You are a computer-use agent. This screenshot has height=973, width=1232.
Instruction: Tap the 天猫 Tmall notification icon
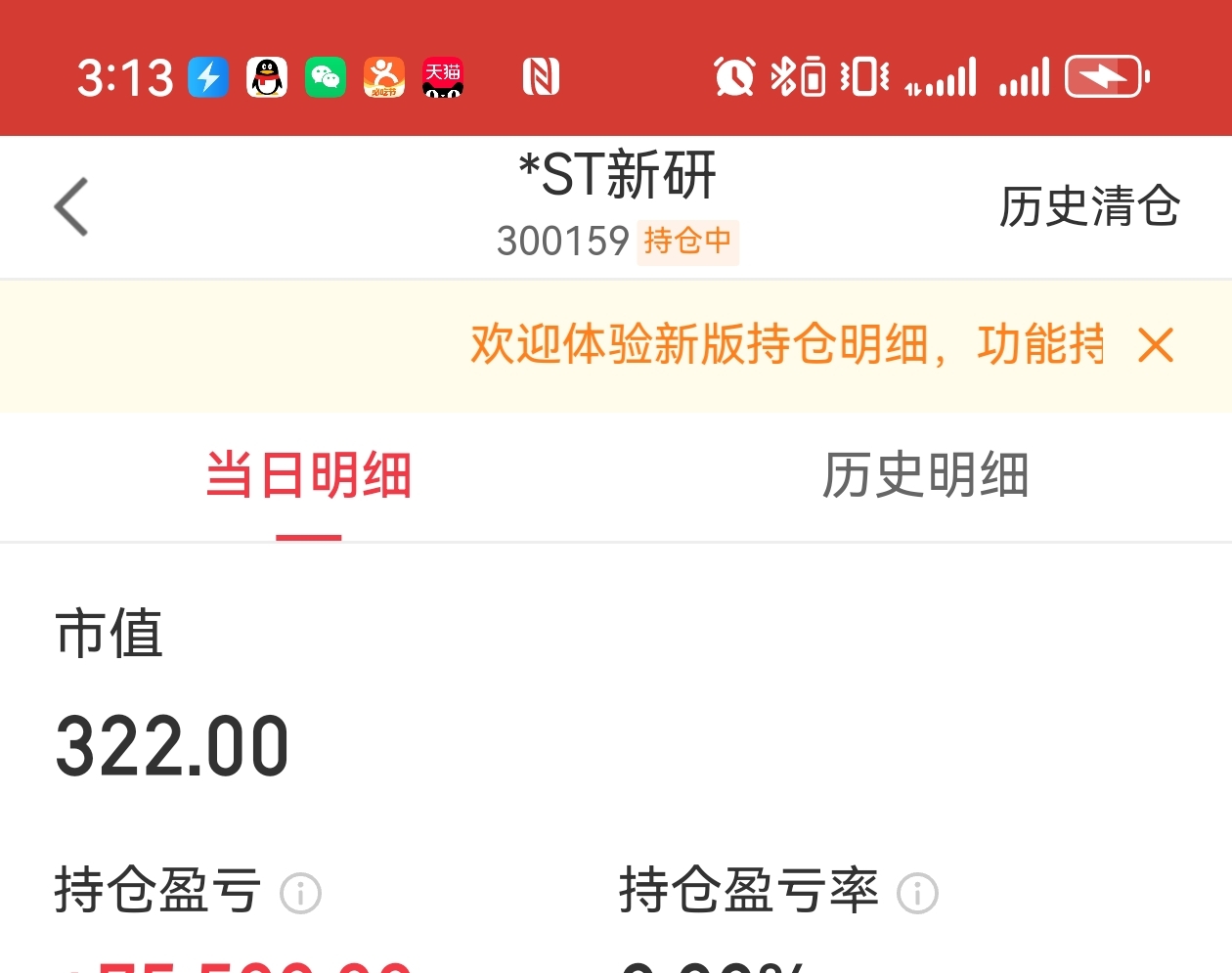(443, 77)
